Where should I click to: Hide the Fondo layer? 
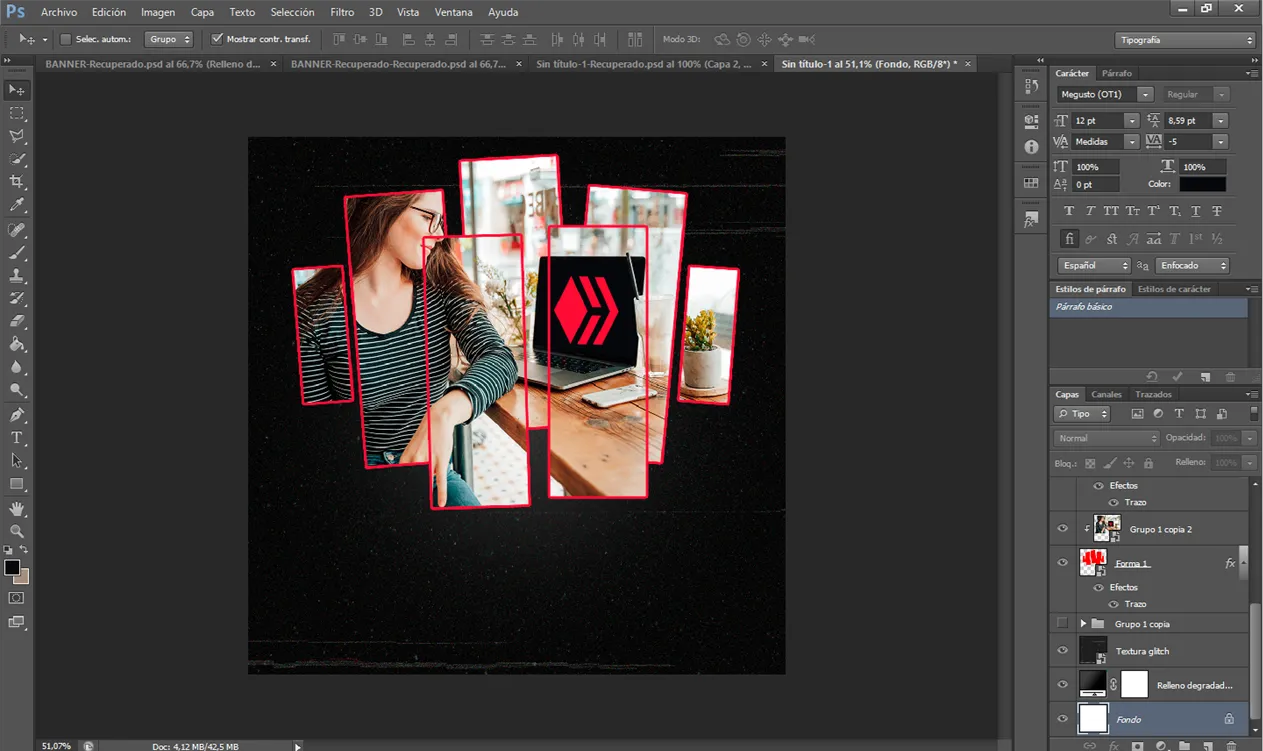[1062, 719]
